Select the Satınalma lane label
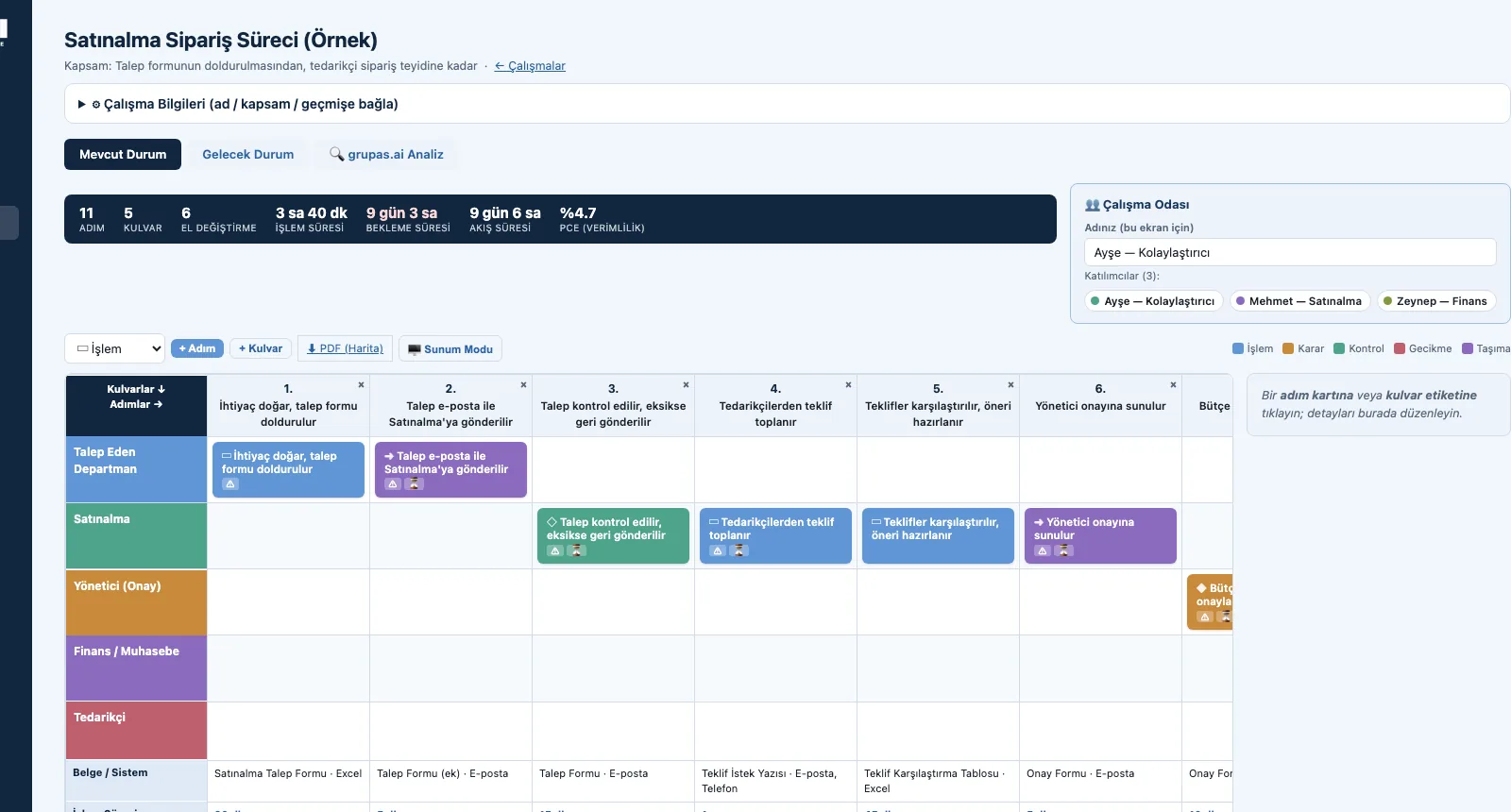1511x812 pixels. tap(136, 535)
